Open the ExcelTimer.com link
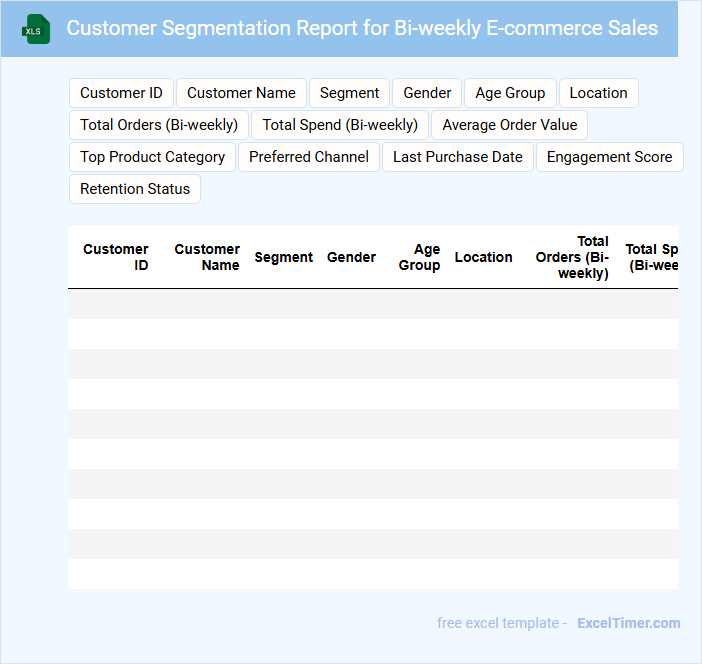The image size is (702, 664). (628, 623)
